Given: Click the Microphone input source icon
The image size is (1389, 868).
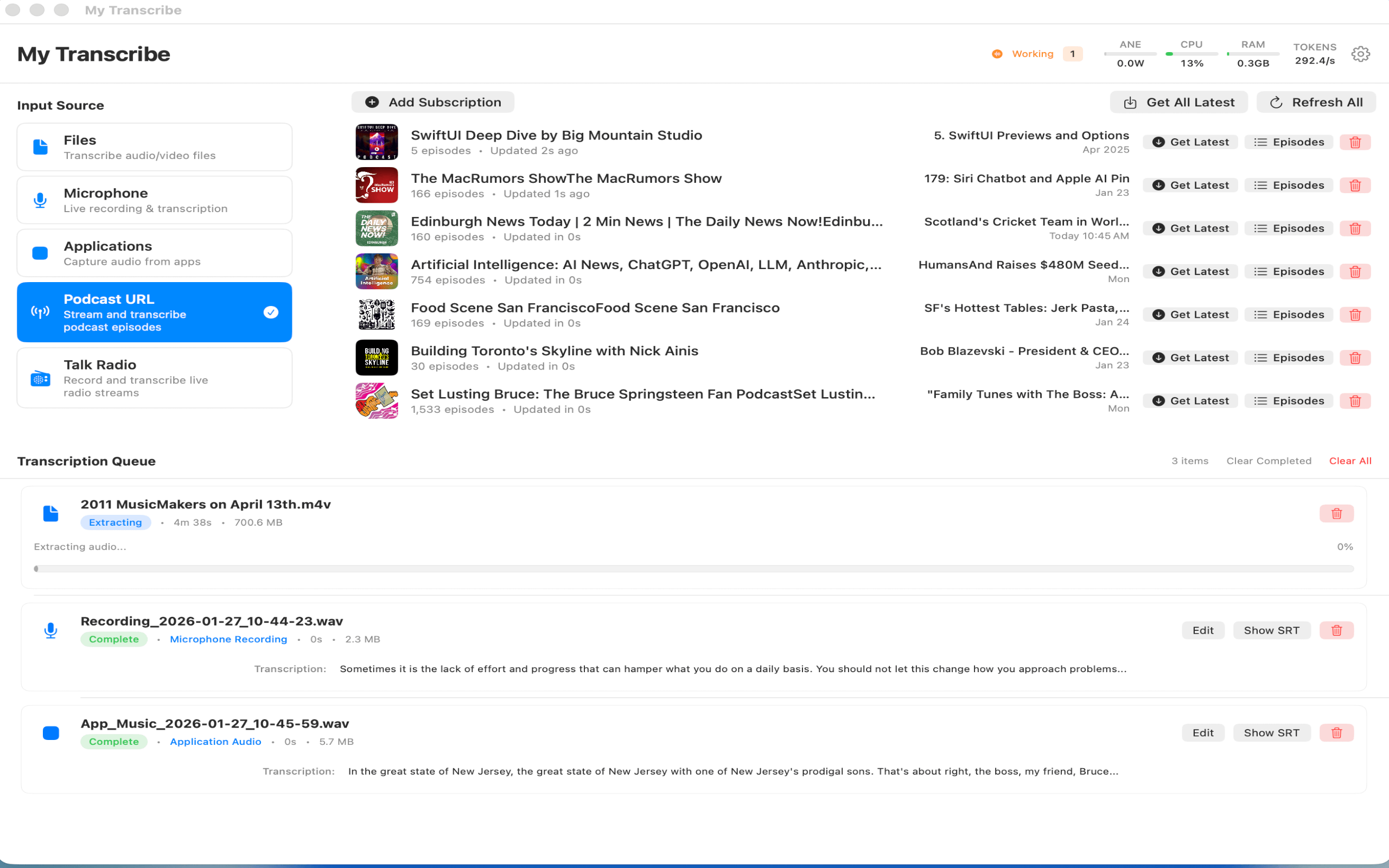Looking at the screenshot, I should point(40,200).
